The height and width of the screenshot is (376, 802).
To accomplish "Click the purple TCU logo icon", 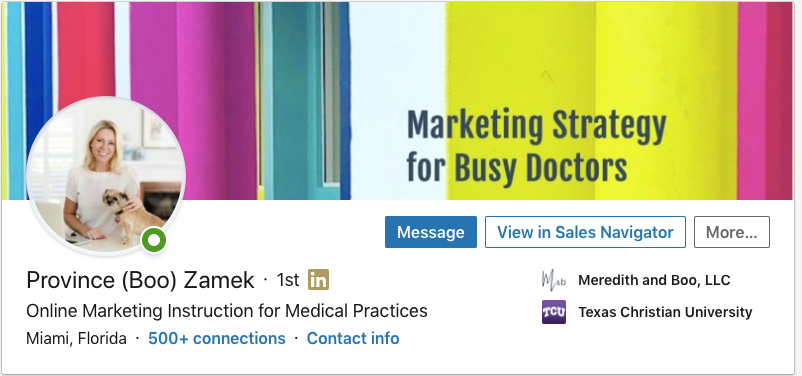I will pos(554,312).
